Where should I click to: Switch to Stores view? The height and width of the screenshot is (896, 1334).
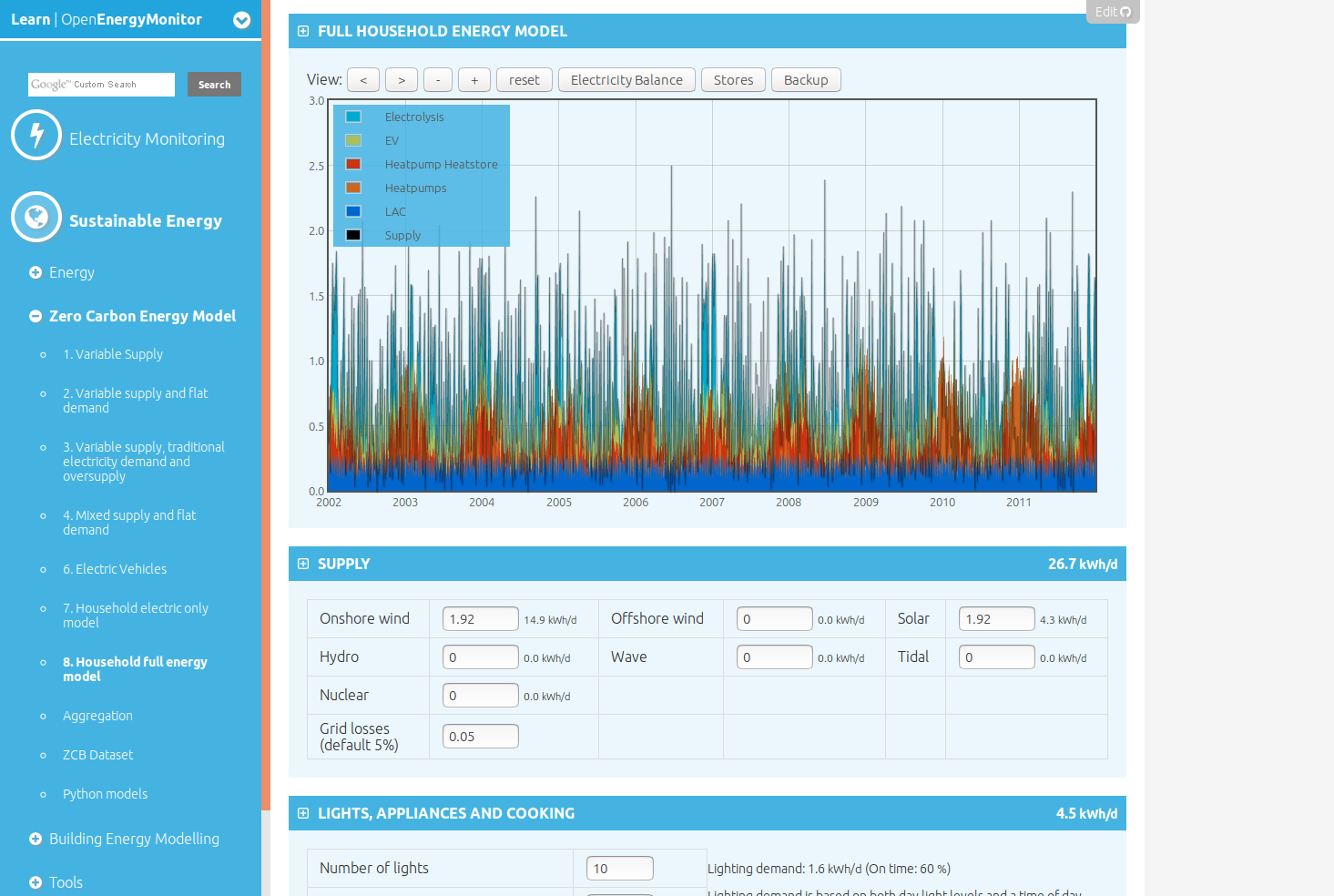click(733, 80)
